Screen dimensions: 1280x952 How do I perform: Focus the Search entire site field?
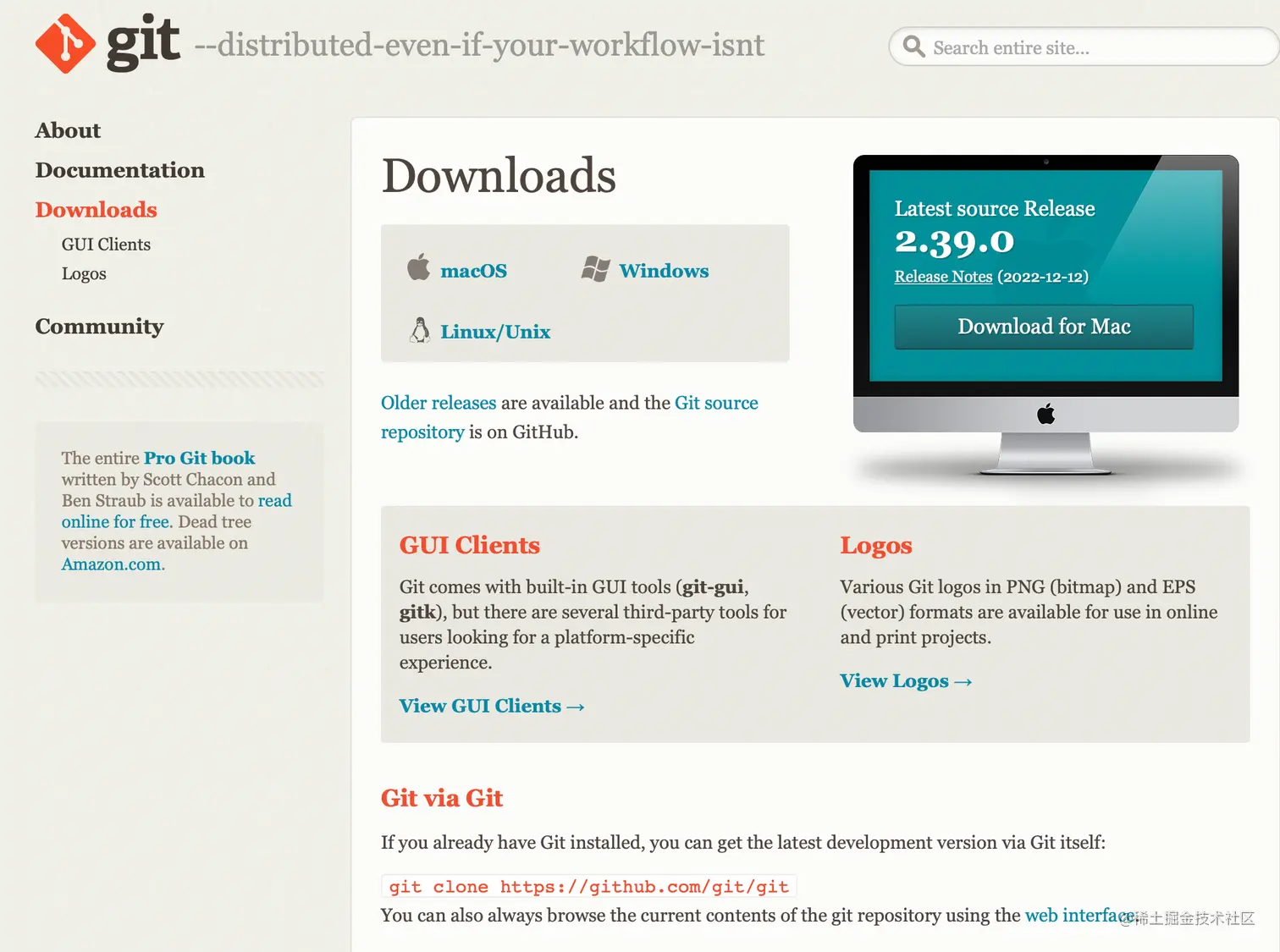point(1084,47)
